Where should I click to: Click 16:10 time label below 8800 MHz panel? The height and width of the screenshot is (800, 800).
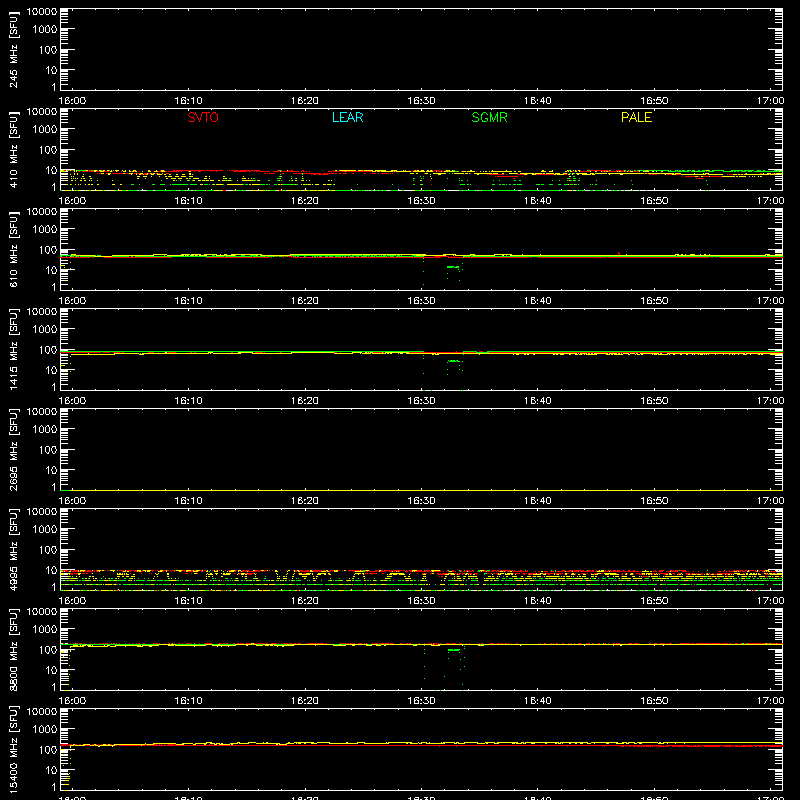pyautogui.click(x=188, y=701)
